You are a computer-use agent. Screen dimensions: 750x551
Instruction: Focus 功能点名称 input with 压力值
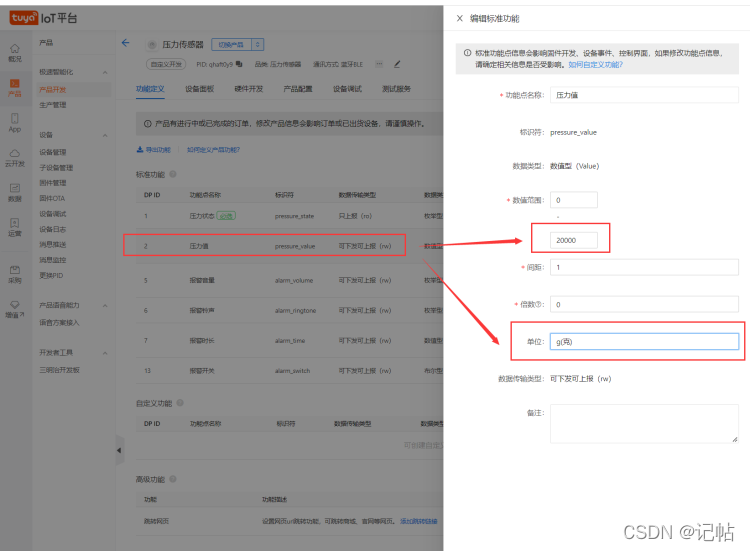pyautogui.click(x=644, y=95)
